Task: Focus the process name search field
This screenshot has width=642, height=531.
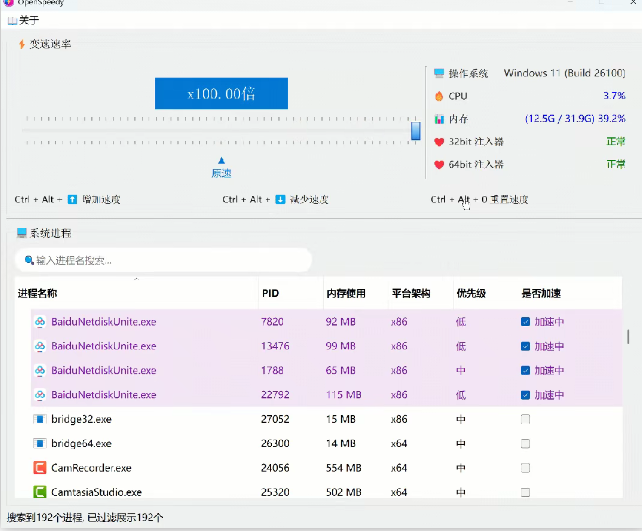Action: (164, 260)
